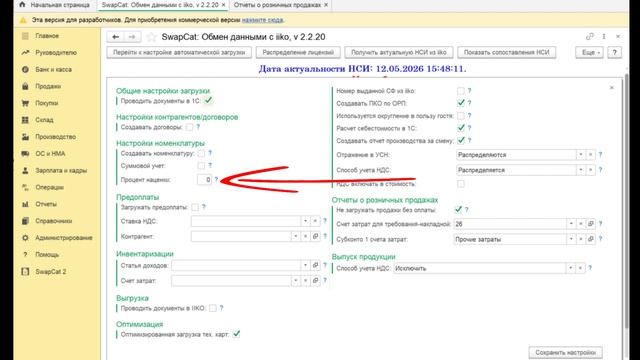The width and height of the screenshot is (640, 360).
Task: Toggle Создавать отчет производства за смену checkbox
Action: coord(461,140)
